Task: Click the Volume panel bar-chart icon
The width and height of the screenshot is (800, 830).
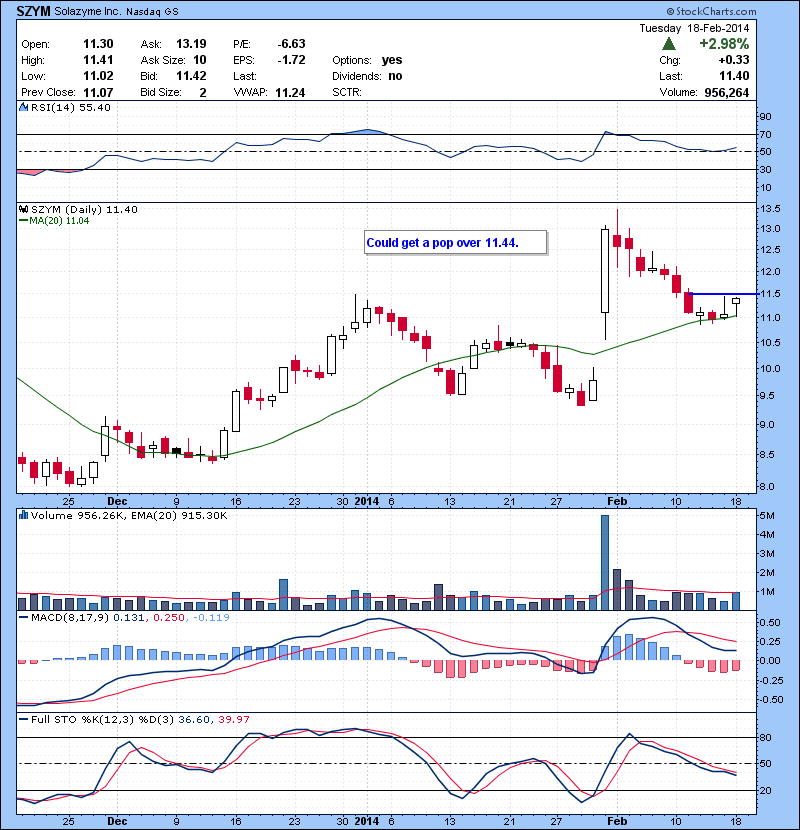Action: tap(23, 515)
